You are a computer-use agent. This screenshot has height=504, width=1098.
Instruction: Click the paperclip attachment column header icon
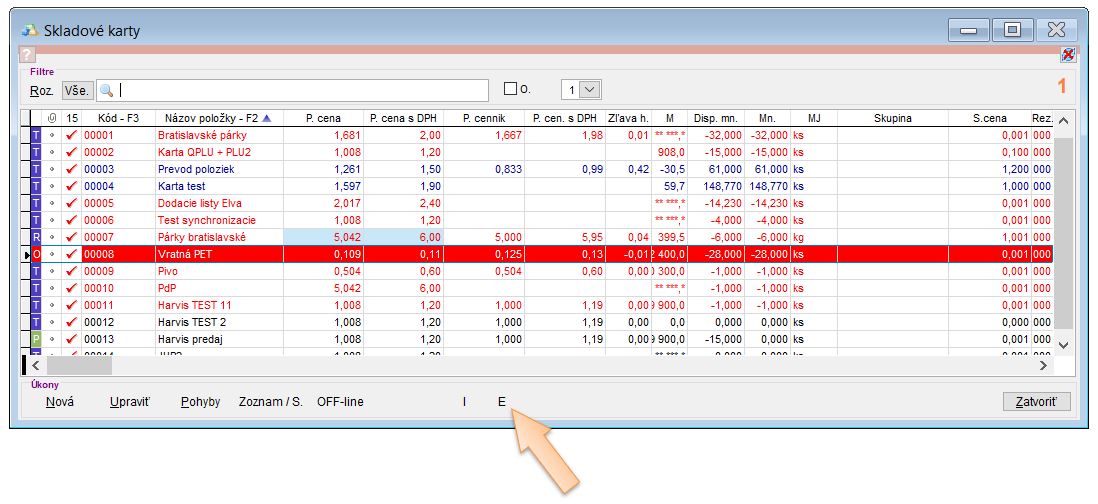coord(52,118)
